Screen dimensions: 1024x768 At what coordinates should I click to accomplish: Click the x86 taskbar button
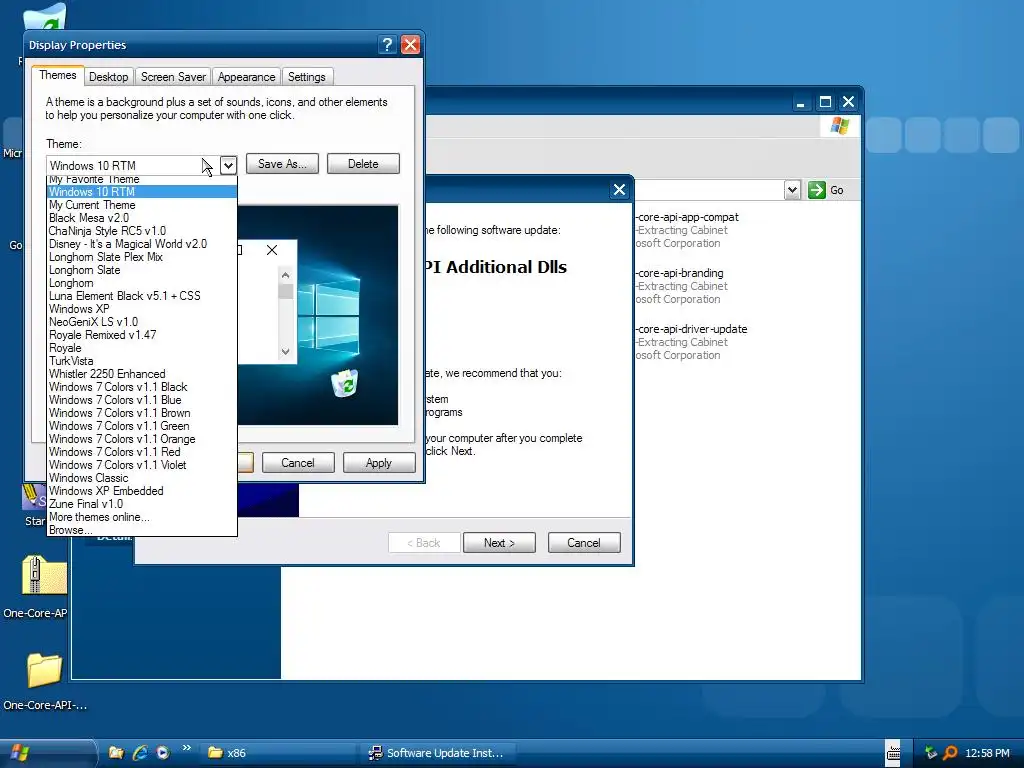[x=278, y=753]
